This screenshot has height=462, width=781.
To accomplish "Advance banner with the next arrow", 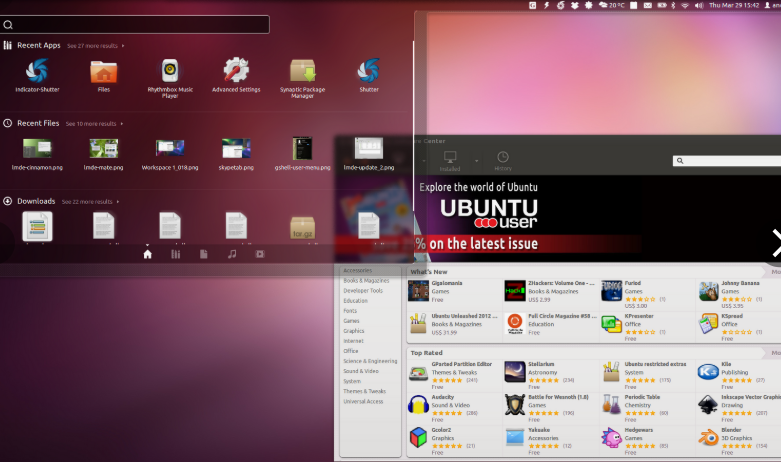I will (776, 243).
